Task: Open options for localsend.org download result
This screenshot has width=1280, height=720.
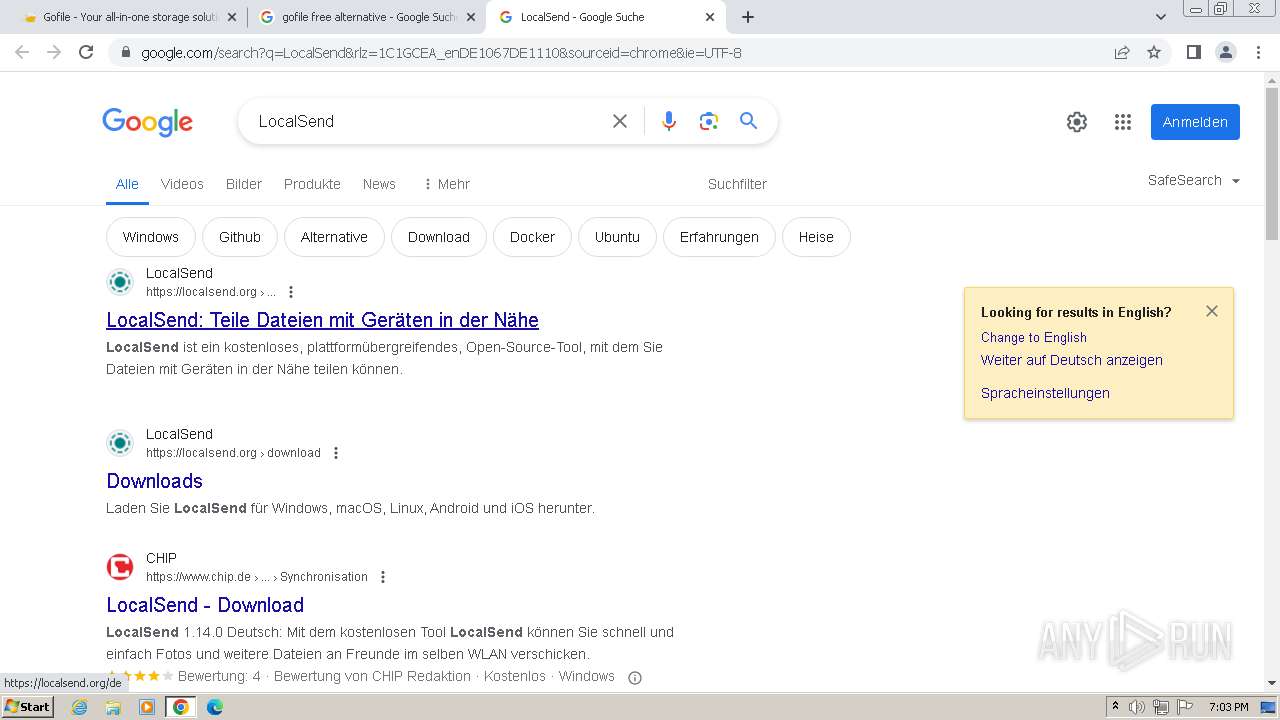Action: pos(336,453)
